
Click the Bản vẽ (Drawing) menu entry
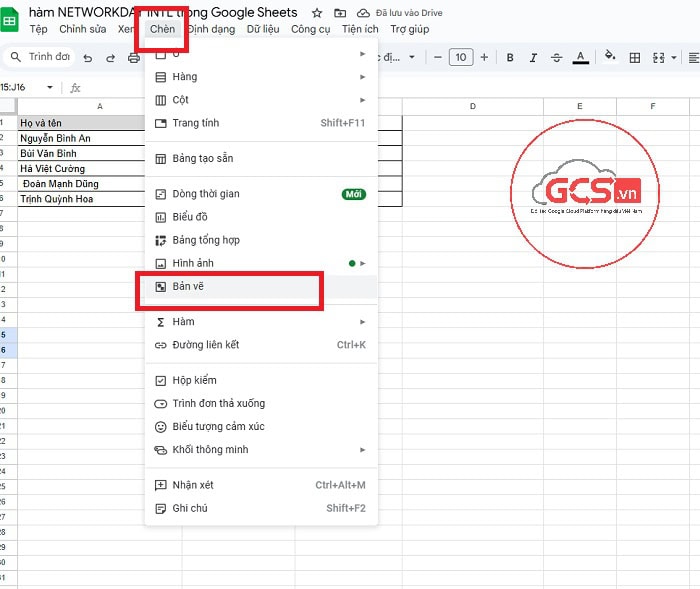point(190,287)
